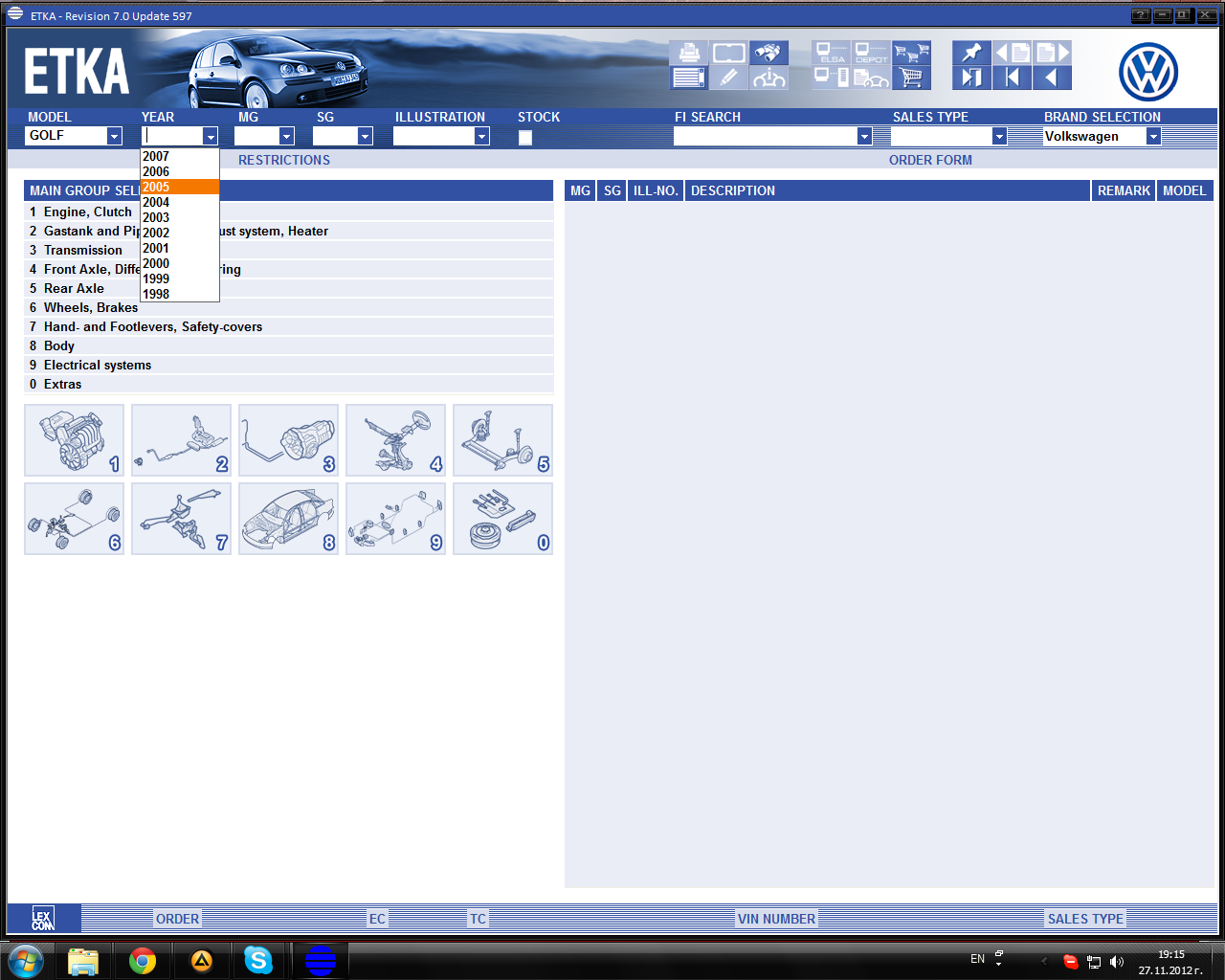Viewport: 1225px width, 980px height.
Task: Click the RESTRICTIONS link
Action: click(284, 160)
